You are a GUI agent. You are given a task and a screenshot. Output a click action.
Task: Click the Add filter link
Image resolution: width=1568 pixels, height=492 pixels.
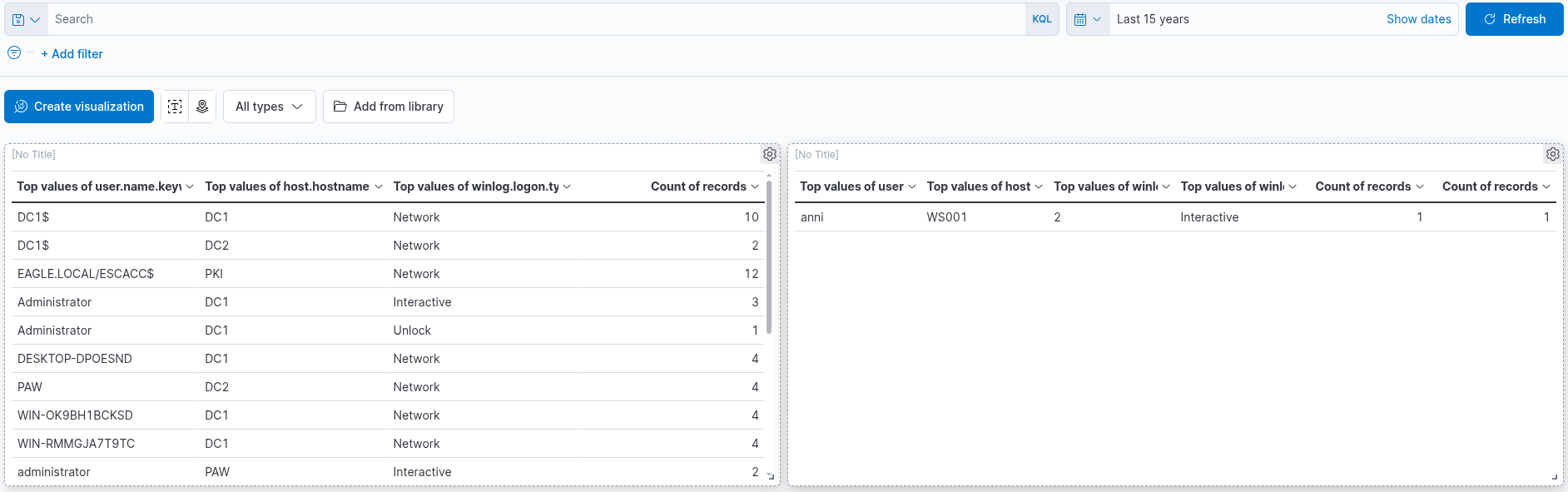(x=72, y=54)
